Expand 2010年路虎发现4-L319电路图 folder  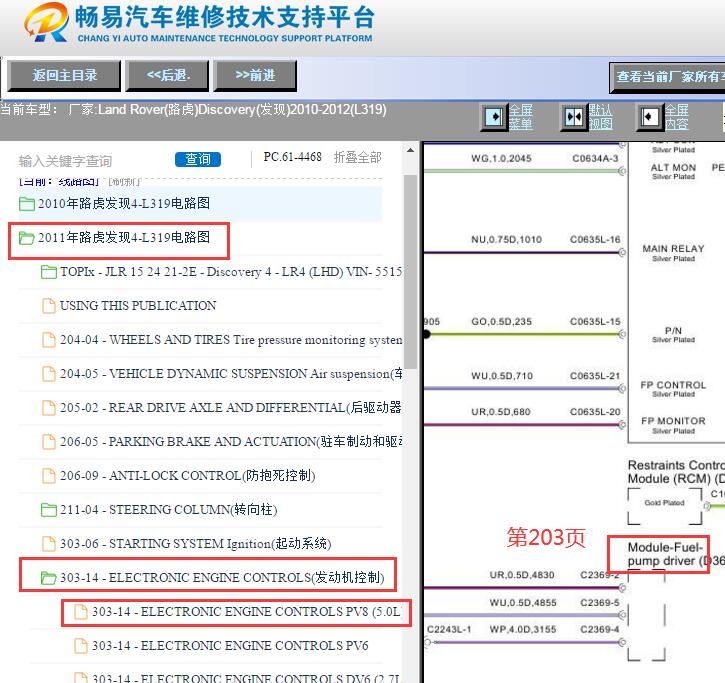124,203
